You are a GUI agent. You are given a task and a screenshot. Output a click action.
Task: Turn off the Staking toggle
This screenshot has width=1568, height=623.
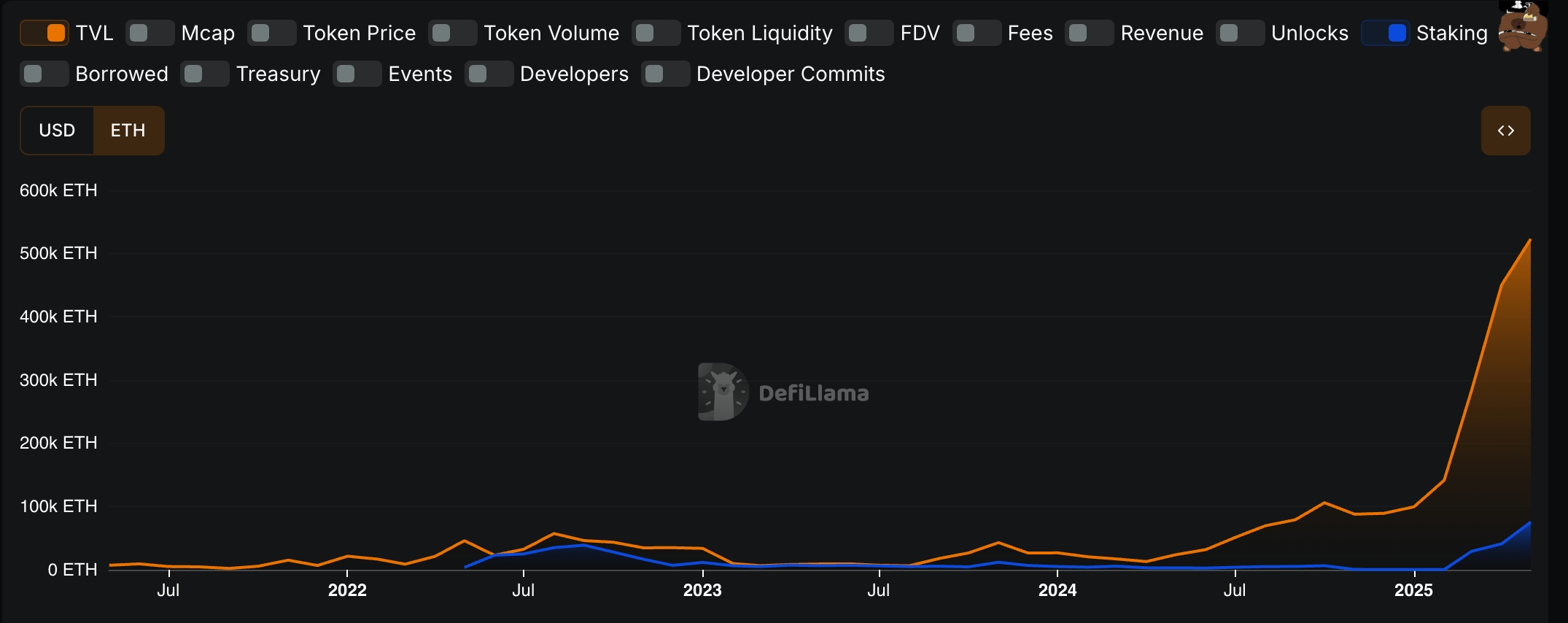tap(1385, 34)
